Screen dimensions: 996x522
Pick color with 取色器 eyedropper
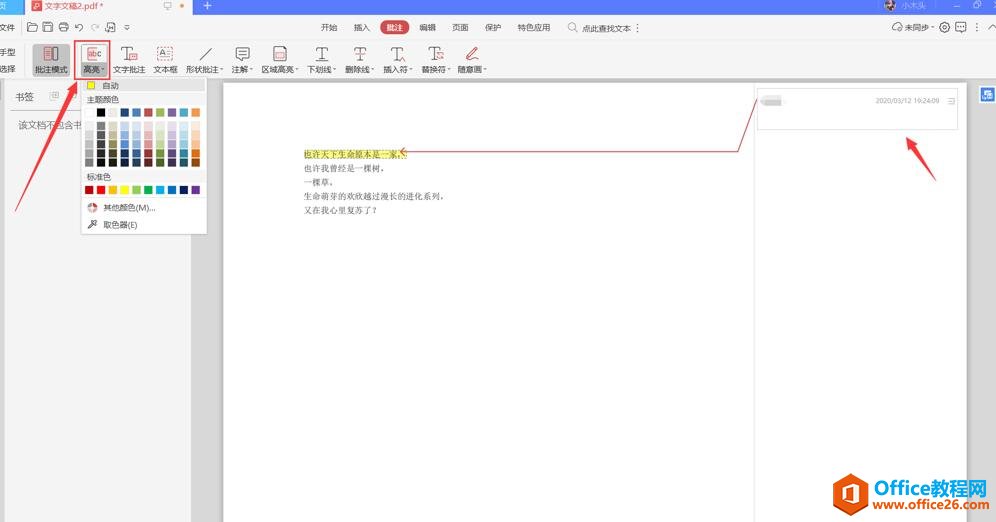point(120,225)
